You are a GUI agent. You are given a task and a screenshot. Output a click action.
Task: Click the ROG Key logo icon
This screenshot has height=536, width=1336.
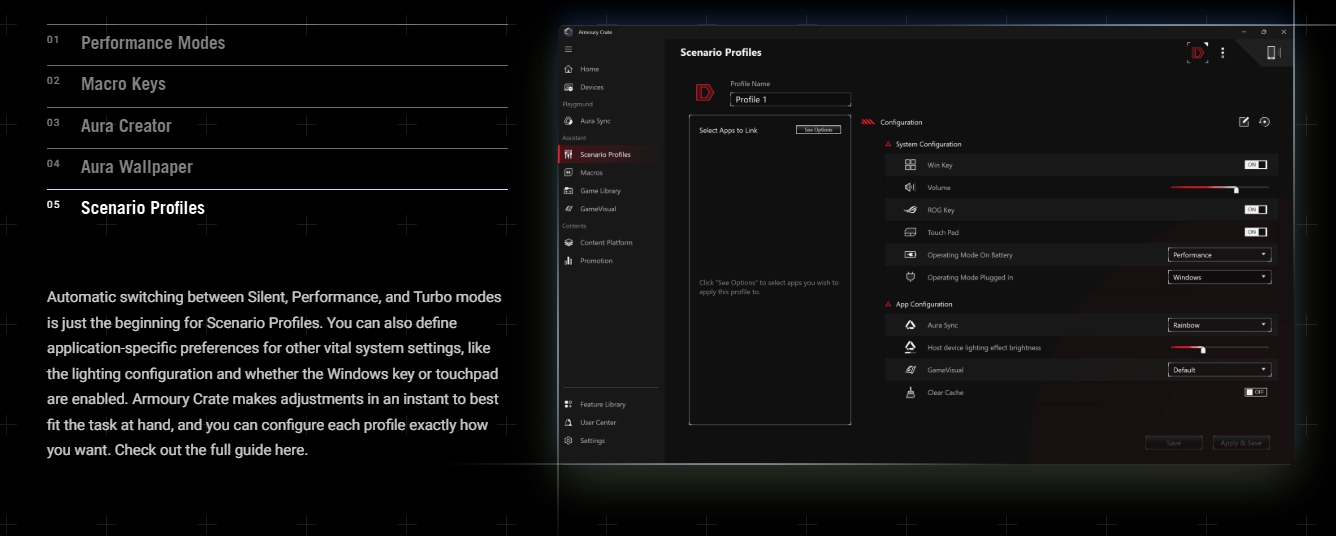coord(910,210)
